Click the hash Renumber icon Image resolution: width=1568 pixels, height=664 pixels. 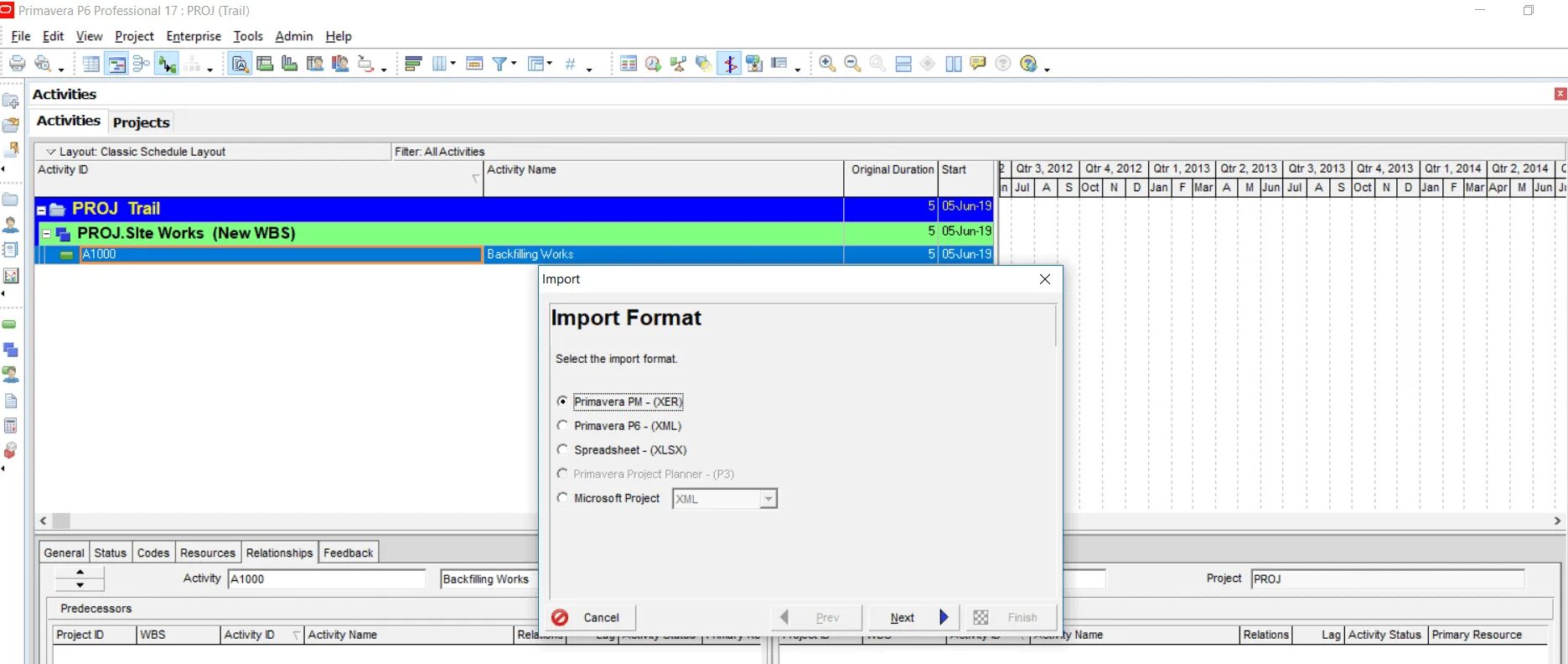pyautogui.click(x=571, y=64)
